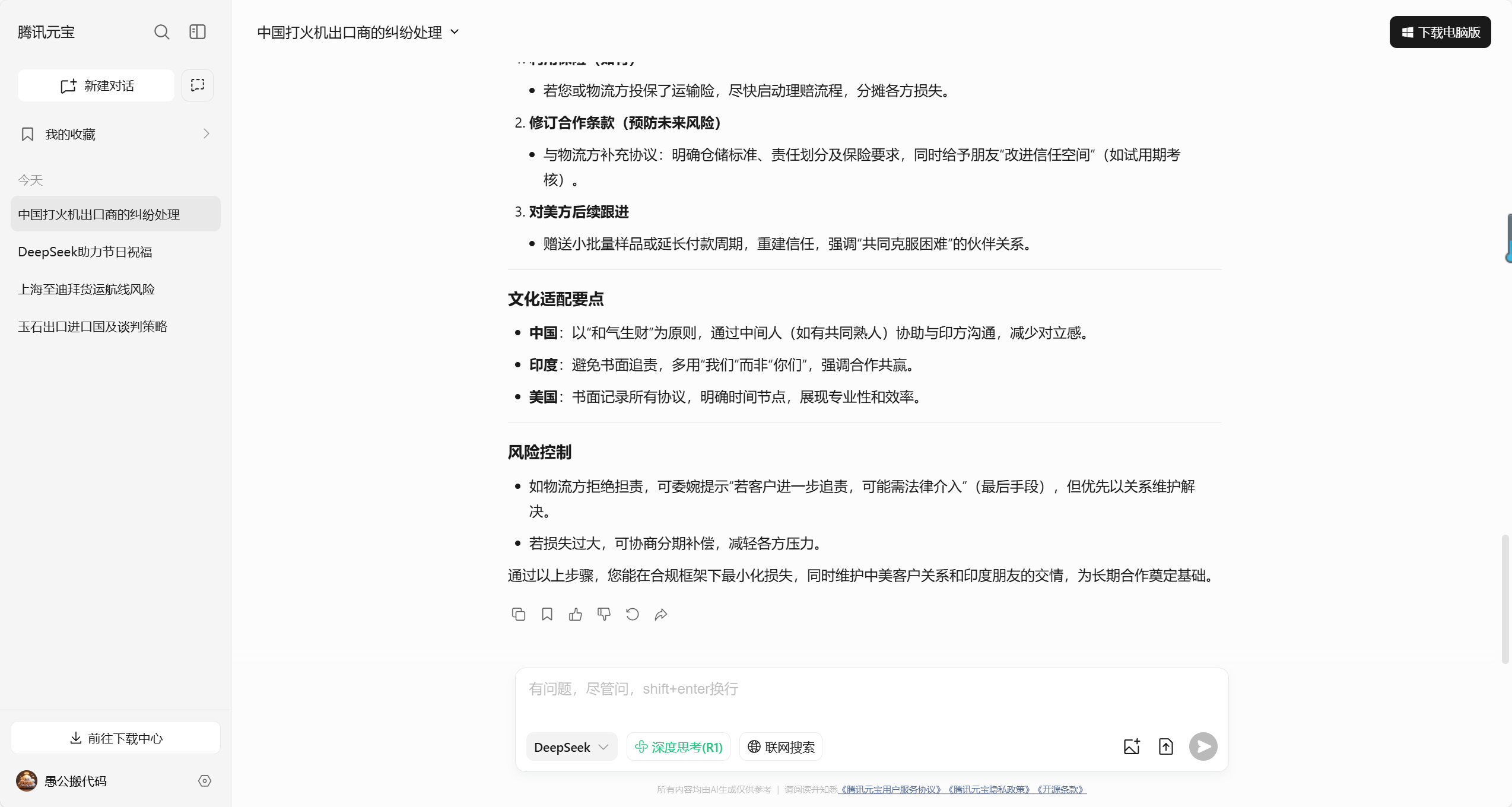Open settings icon next to 愚公搬代码
Viewport: 1512px width, 807px height.
(x=205, y=781)
